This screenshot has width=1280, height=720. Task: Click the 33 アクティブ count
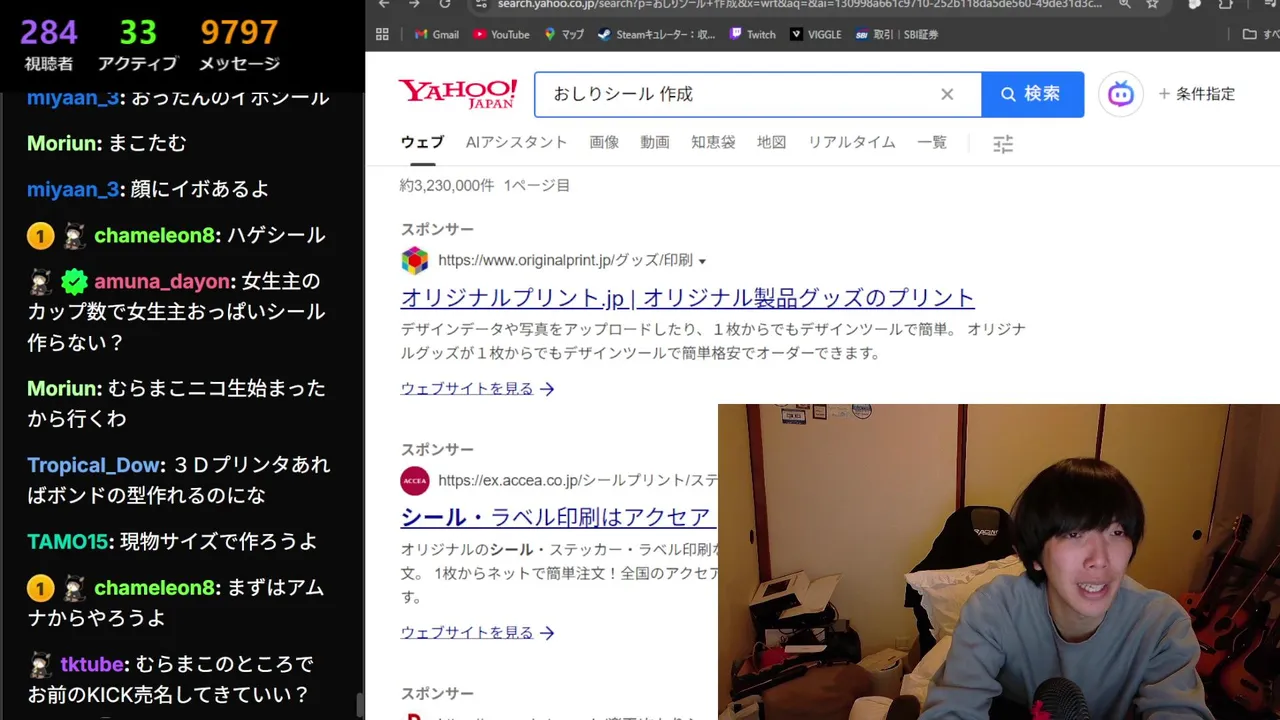coord(137,45)
